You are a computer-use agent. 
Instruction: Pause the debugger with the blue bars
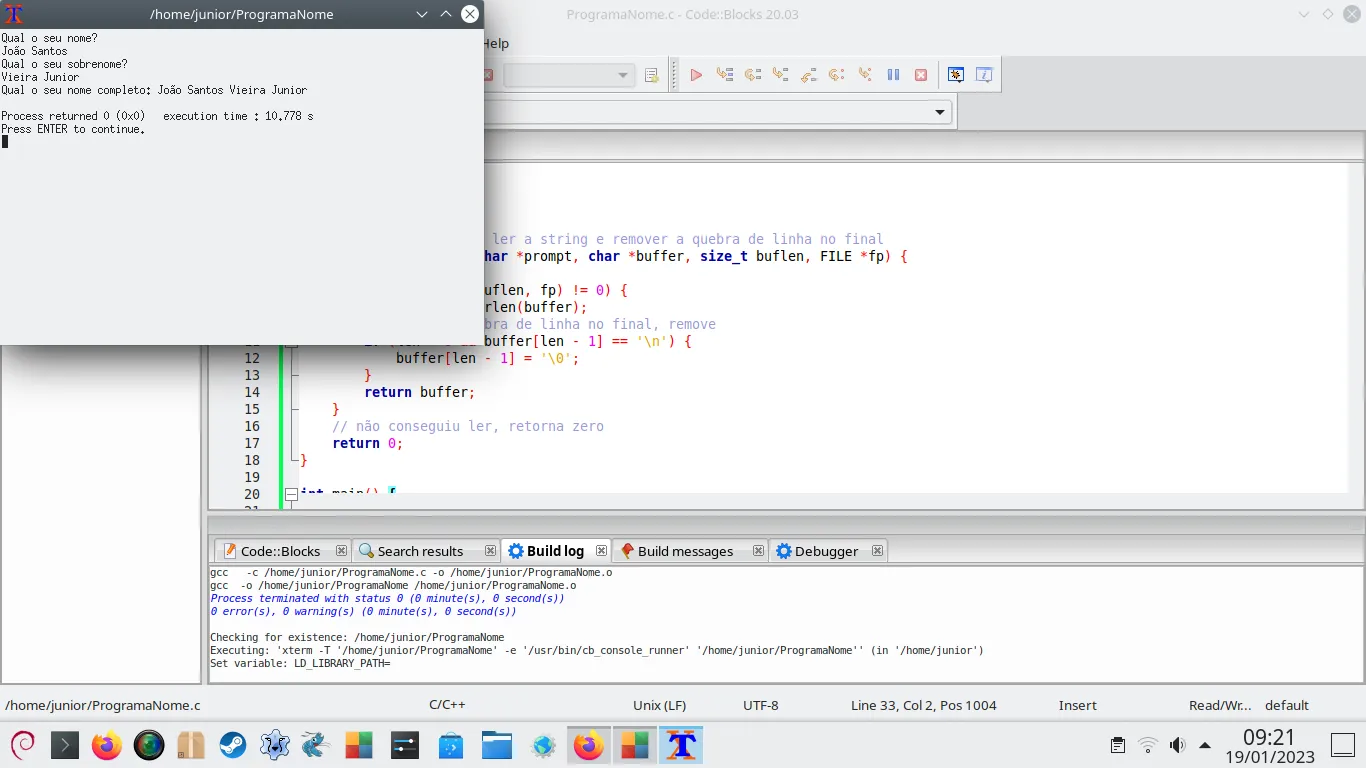[x=894, y=75]
